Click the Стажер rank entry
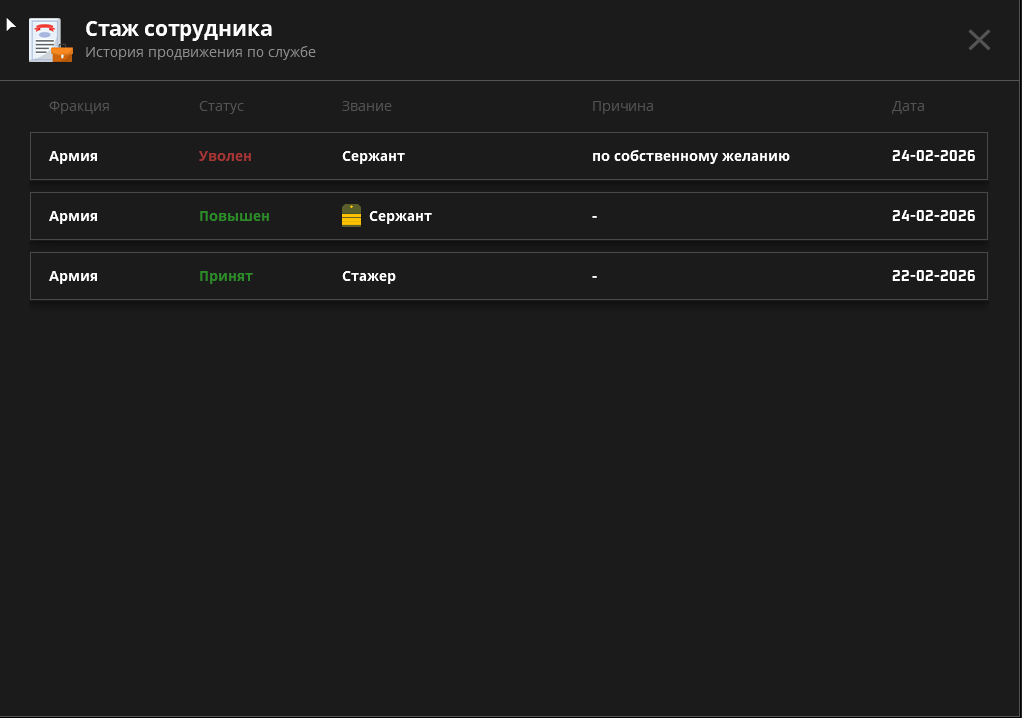This screenshot has height=718, width=1022. pos(368,276)
